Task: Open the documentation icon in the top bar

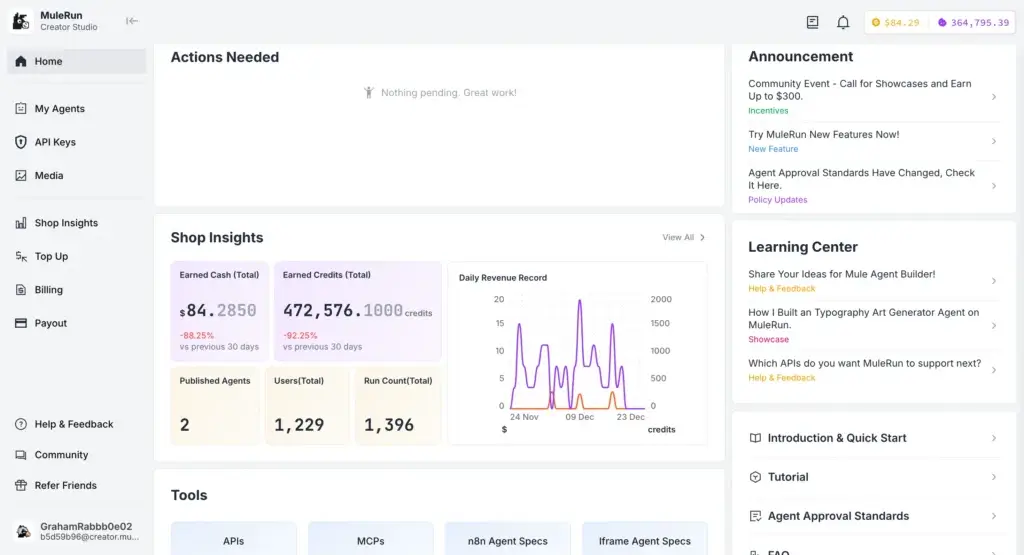Action: 812,22
